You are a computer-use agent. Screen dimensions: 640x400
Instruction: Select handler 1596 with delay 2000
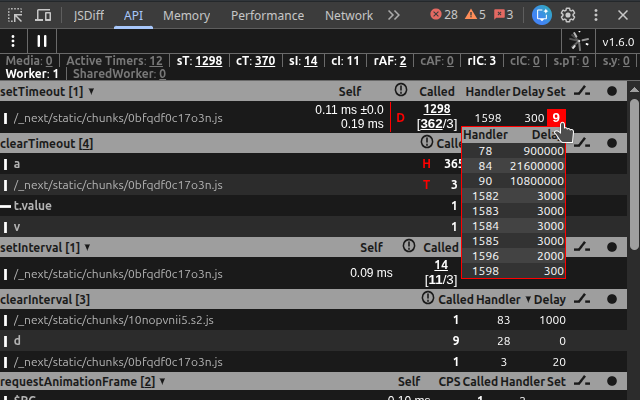pyautogui.click(x=513, y=256)
